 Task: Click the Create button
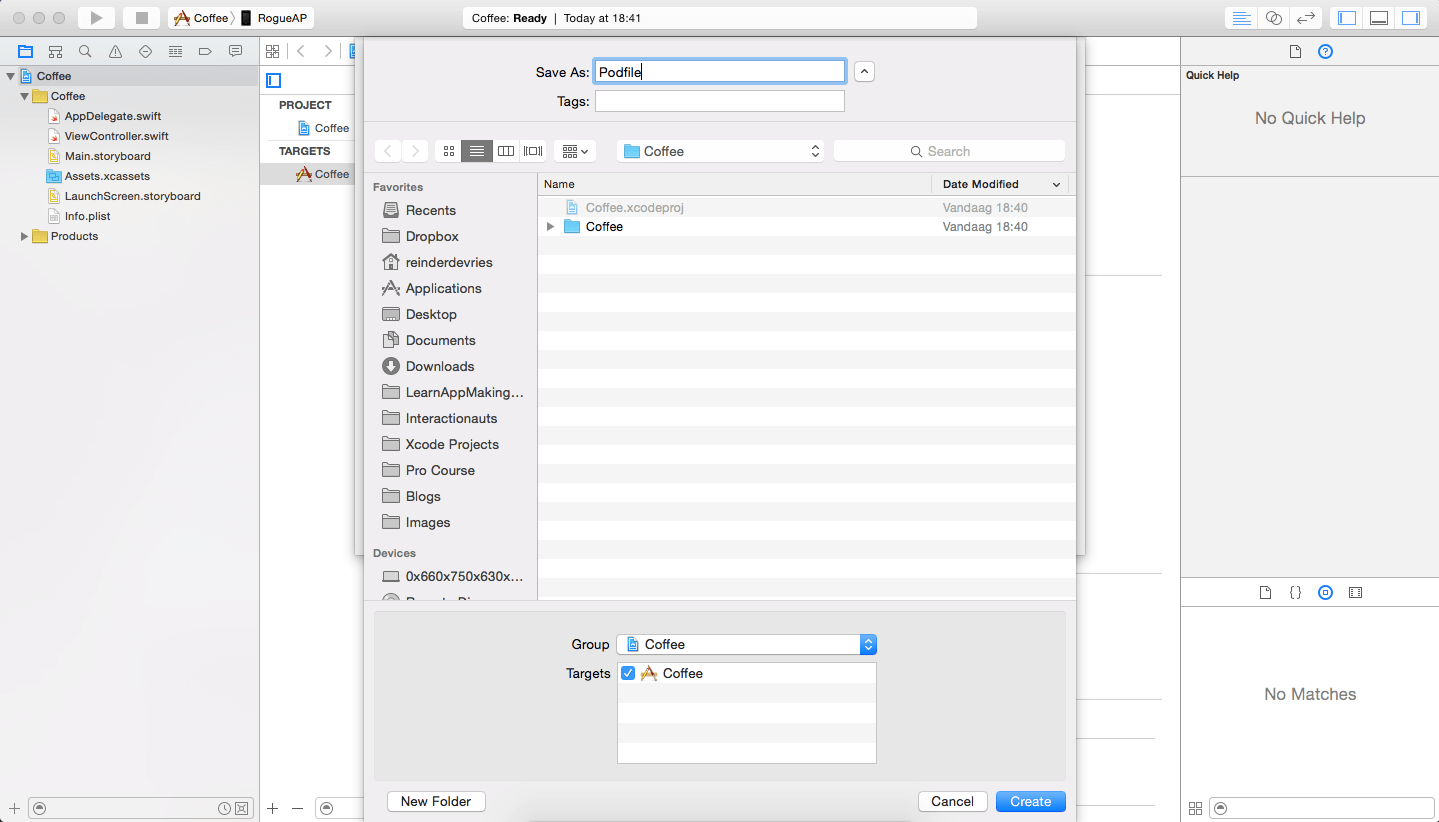1031,801
